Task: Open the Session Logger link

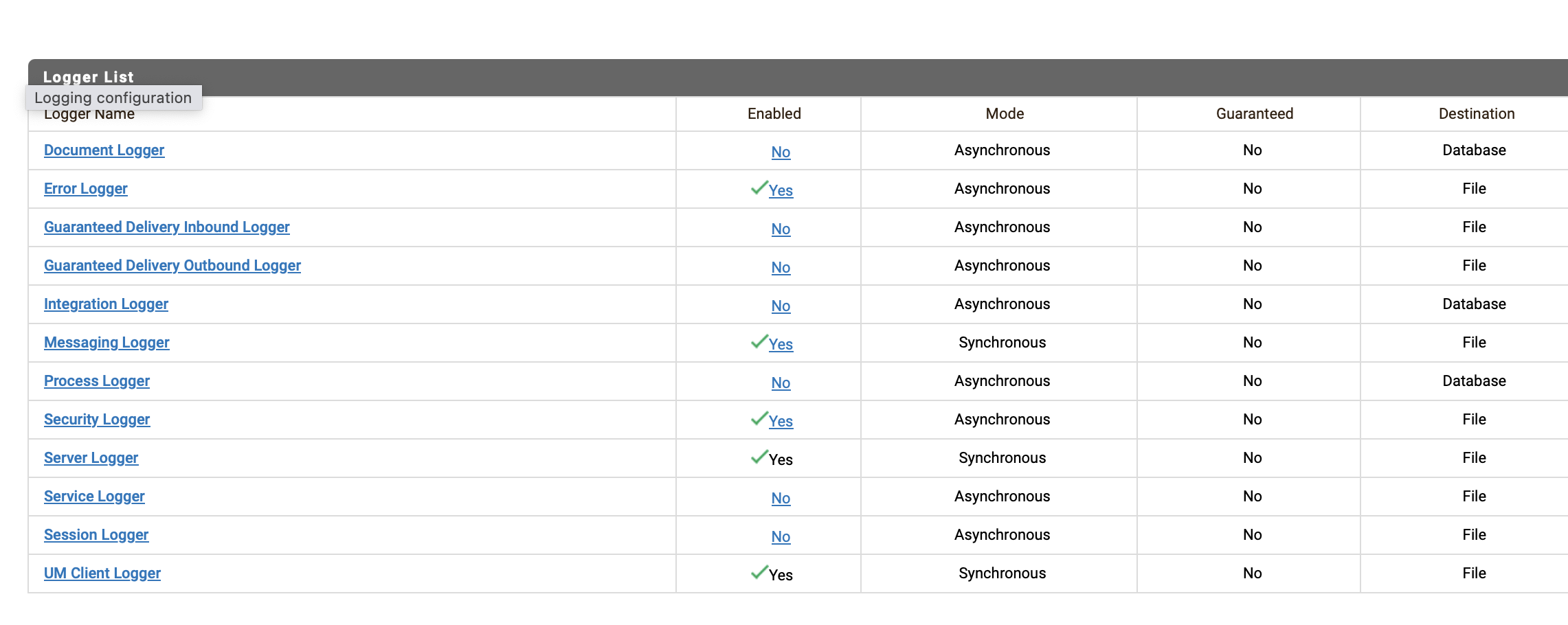Action: click(x=96, y=534)
